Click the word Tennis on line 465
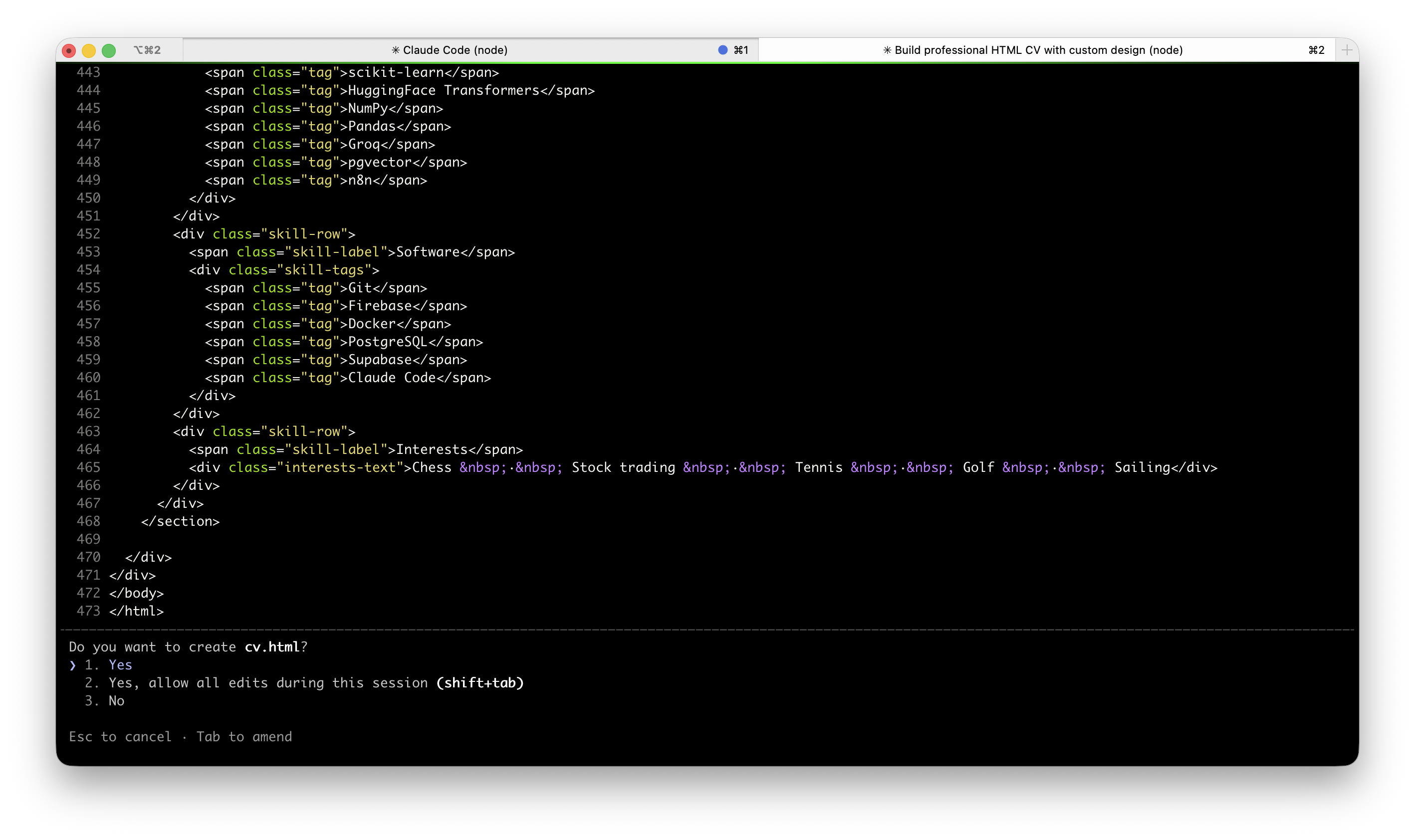Viewport: 1415px width, 840px height. coord(818,467)
